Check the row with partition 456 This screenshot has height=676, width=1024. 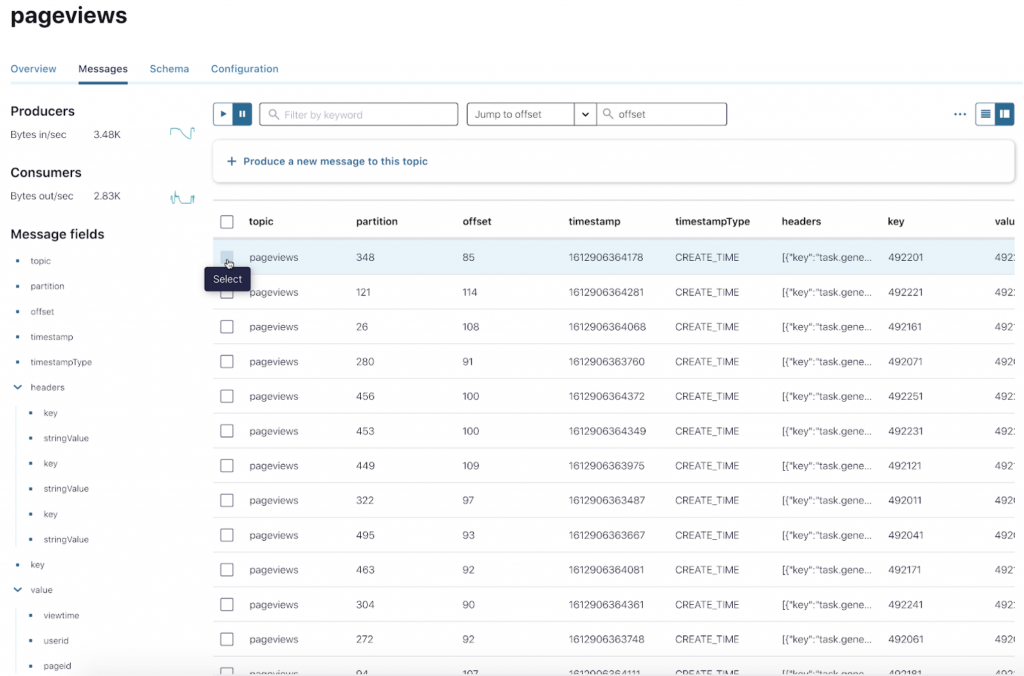(x=227, y=396)
